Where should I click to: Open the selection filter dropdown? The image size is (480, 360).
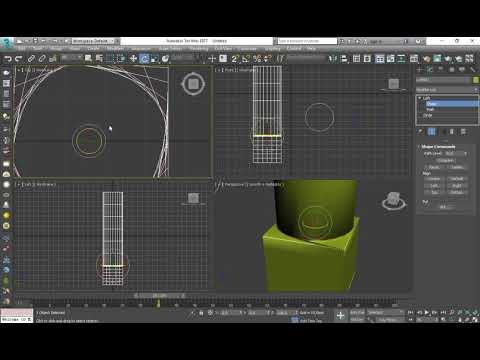(71, 58)
